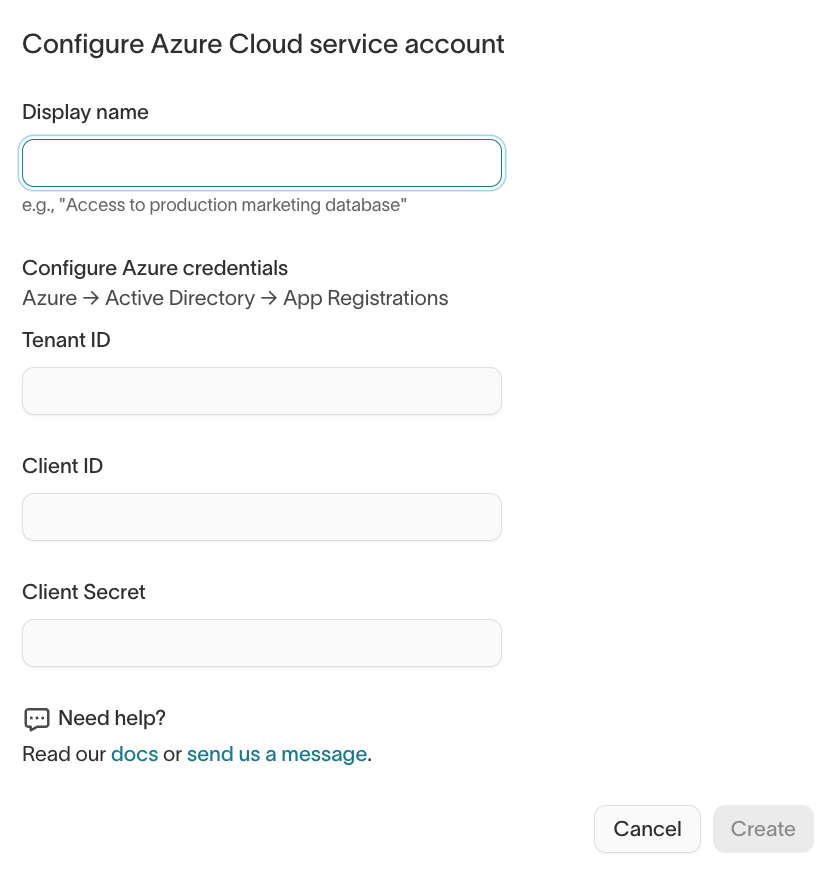Screen dimensions: 840x882
Task: Click the 'Client ID' label
Action: point(62,466)
